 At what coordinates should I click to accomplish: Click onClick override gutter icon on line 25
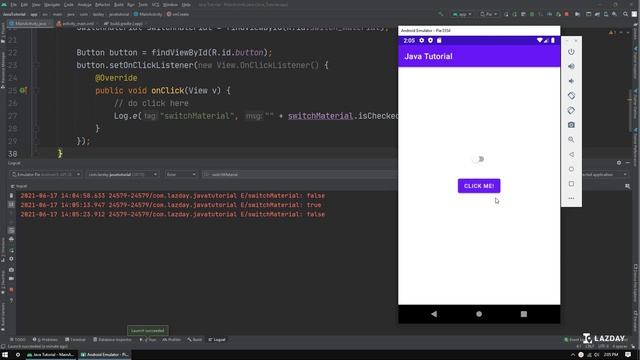pos(23,91)
